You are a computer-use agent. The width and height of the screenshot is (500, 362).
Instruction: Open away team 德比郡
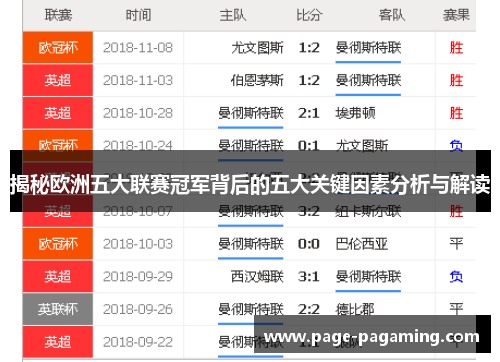click(x=355, y=309)
